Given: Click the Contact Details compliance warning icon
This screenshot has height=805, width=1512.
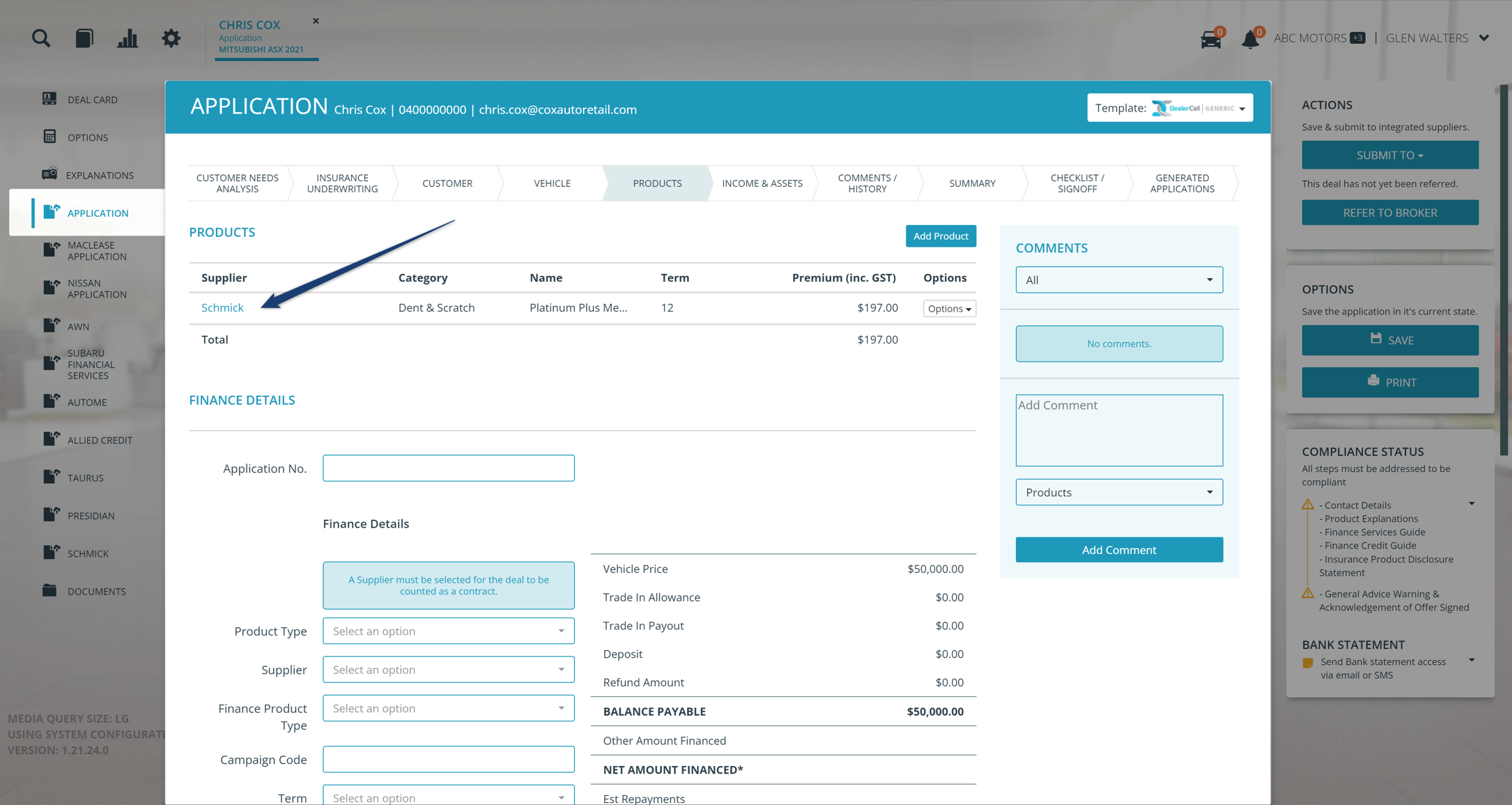Looking at the screenshot, I should click(1308, 505).
